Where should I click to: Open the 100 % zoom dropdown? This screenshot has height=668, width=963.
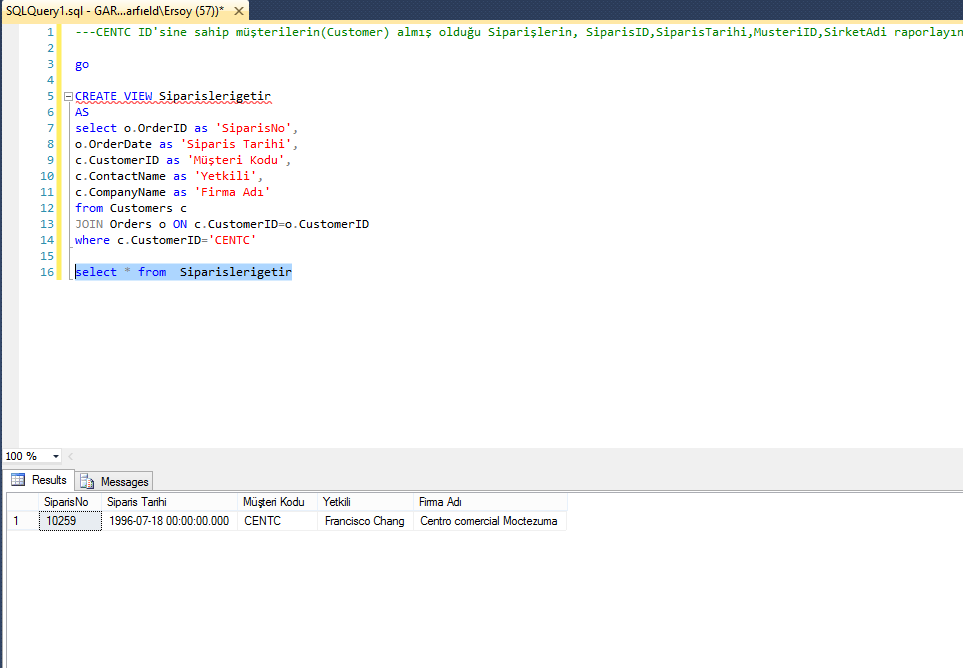pyautogui.click(x=56, y=456)
